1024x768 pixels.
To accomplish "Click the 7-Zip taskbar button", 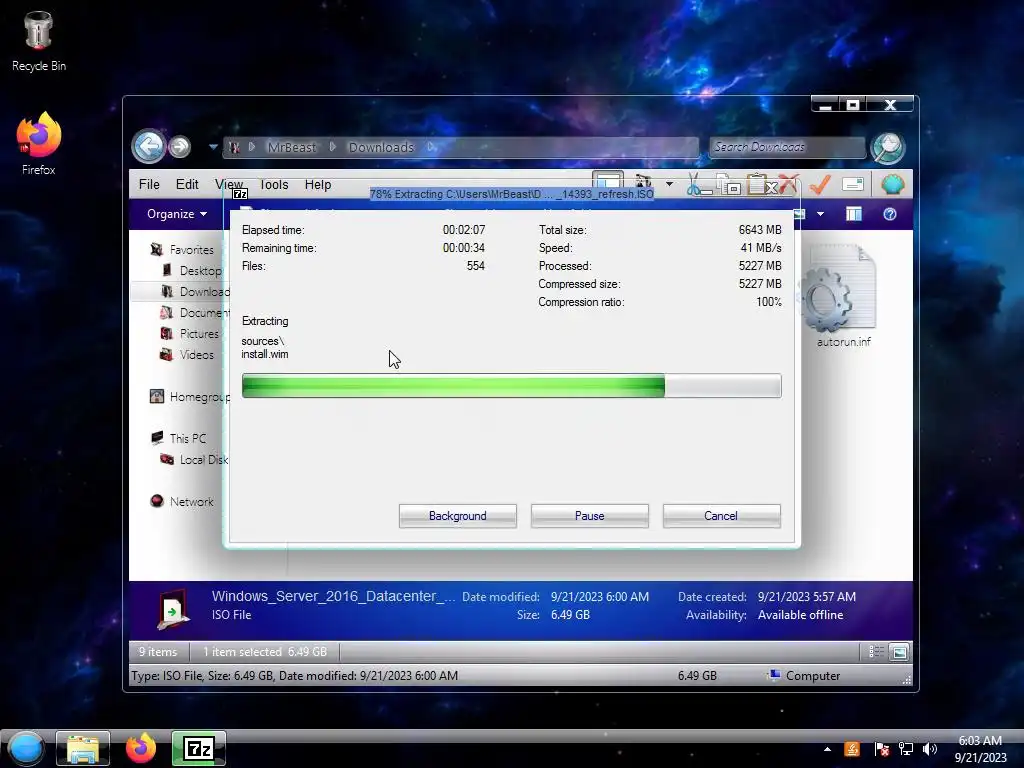I will [199, 748].
